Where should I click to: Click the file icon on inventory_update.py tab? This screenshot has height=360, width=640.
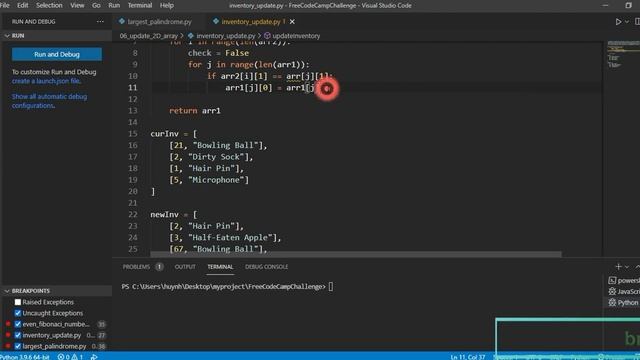pos(216,21)
